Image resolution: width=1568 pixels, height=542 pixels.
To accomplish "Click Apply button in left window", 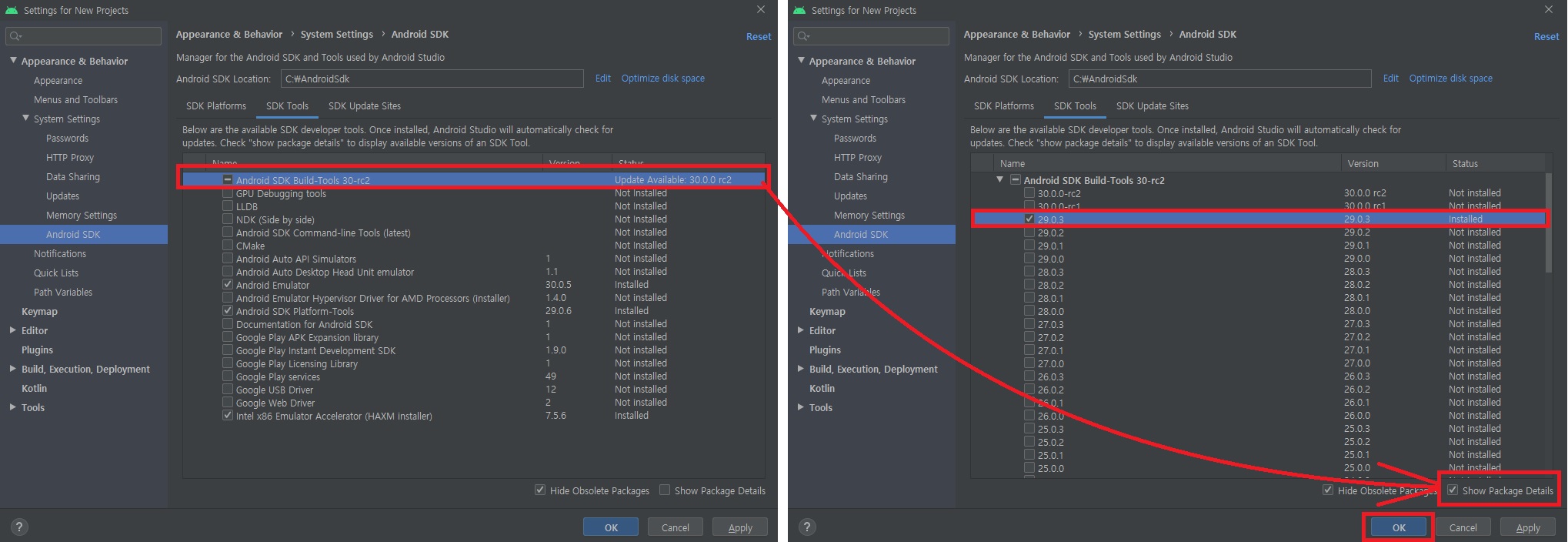I will coord(740,527).
